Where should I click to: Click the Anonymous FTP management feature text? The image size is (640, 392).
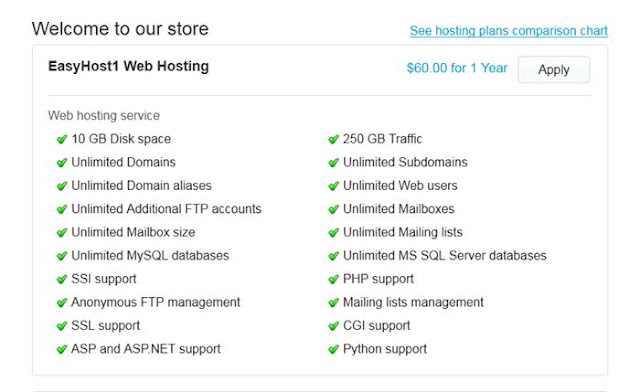click(156, 302)
